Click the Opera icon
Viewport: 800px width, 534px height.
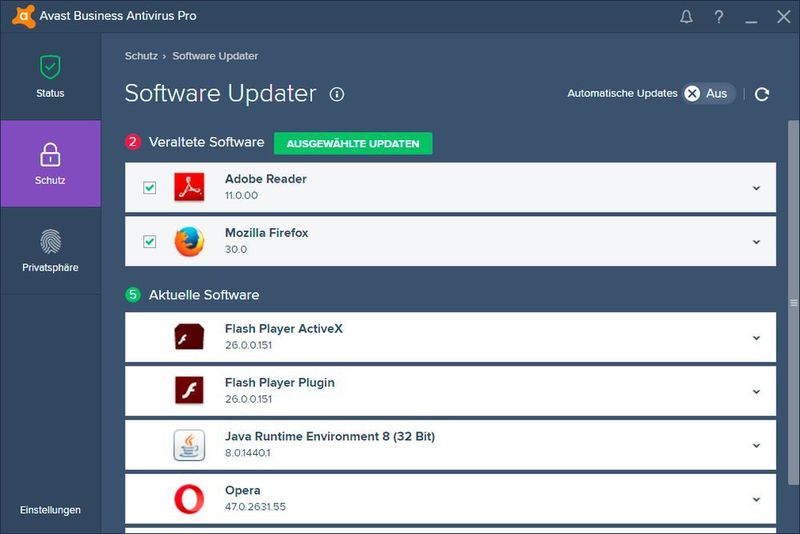click(189, 499)
